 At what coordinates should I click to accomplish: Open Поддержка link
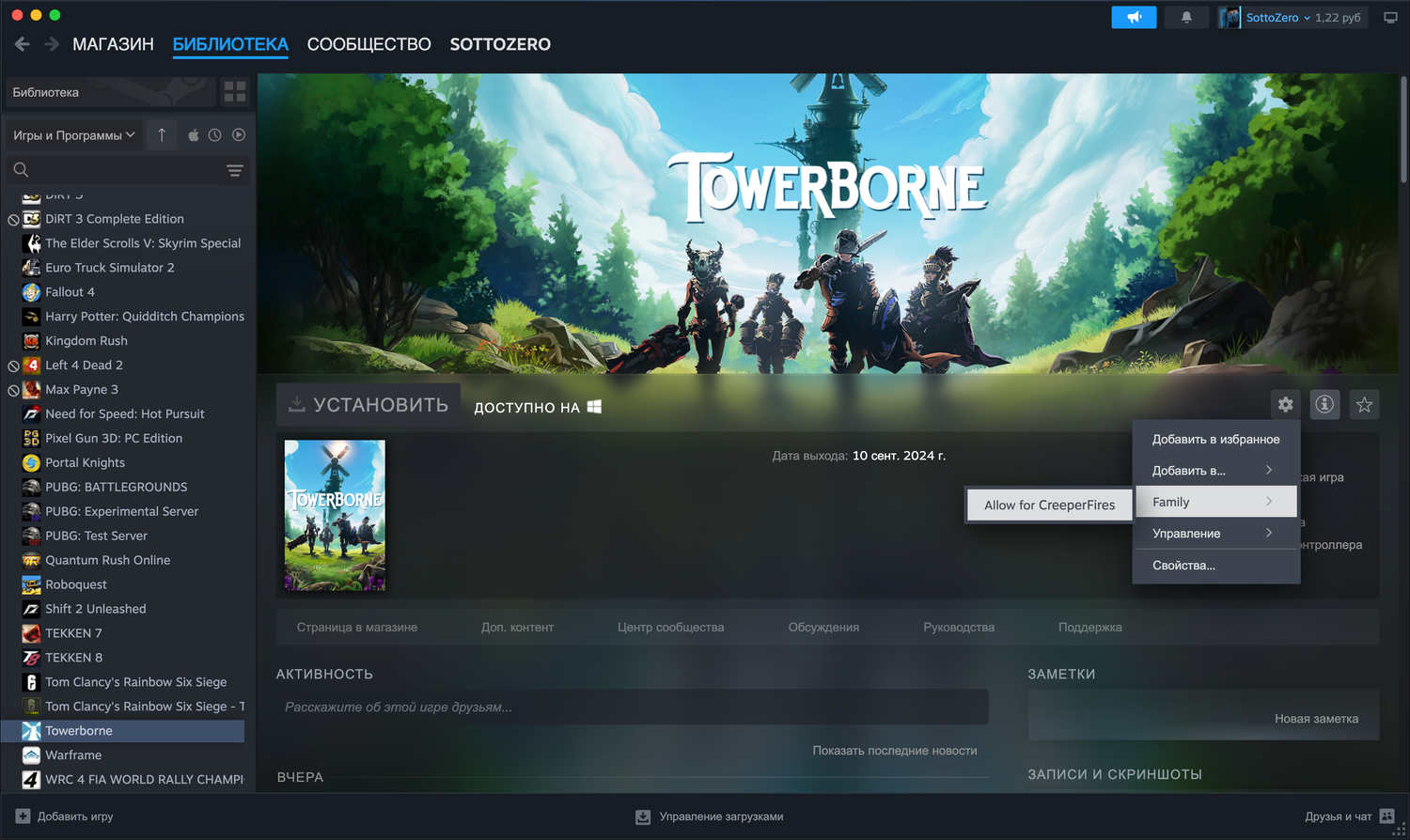click(1090, 628)
